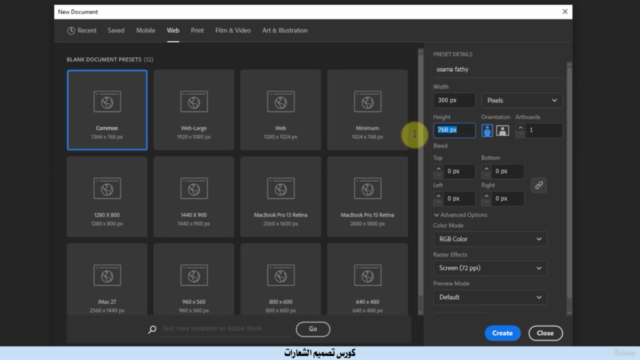Click the presets list vertical scrollbar

click(x=420, y=176)
